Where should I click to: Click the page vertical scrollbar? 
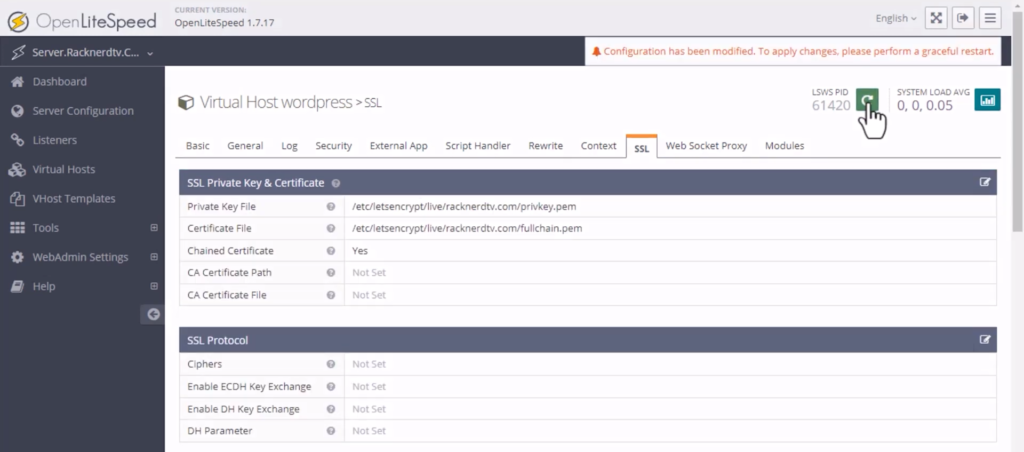(1016, 120)
